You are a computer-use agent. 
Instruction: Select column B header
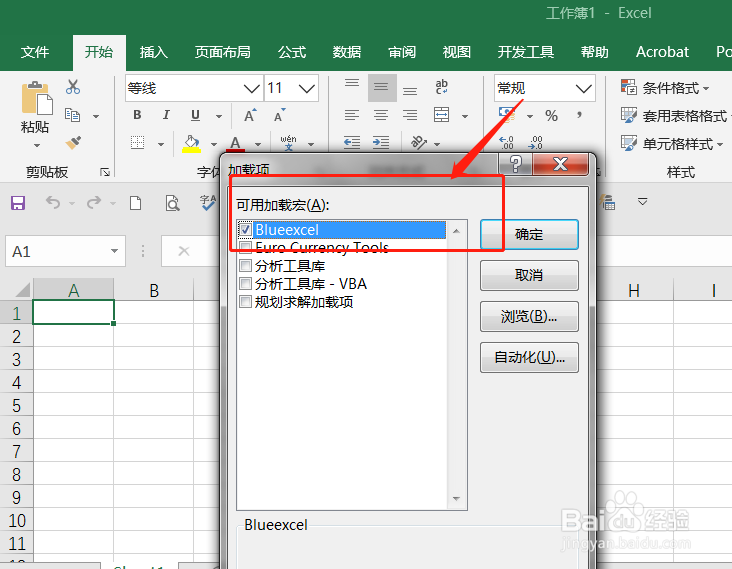154,290
